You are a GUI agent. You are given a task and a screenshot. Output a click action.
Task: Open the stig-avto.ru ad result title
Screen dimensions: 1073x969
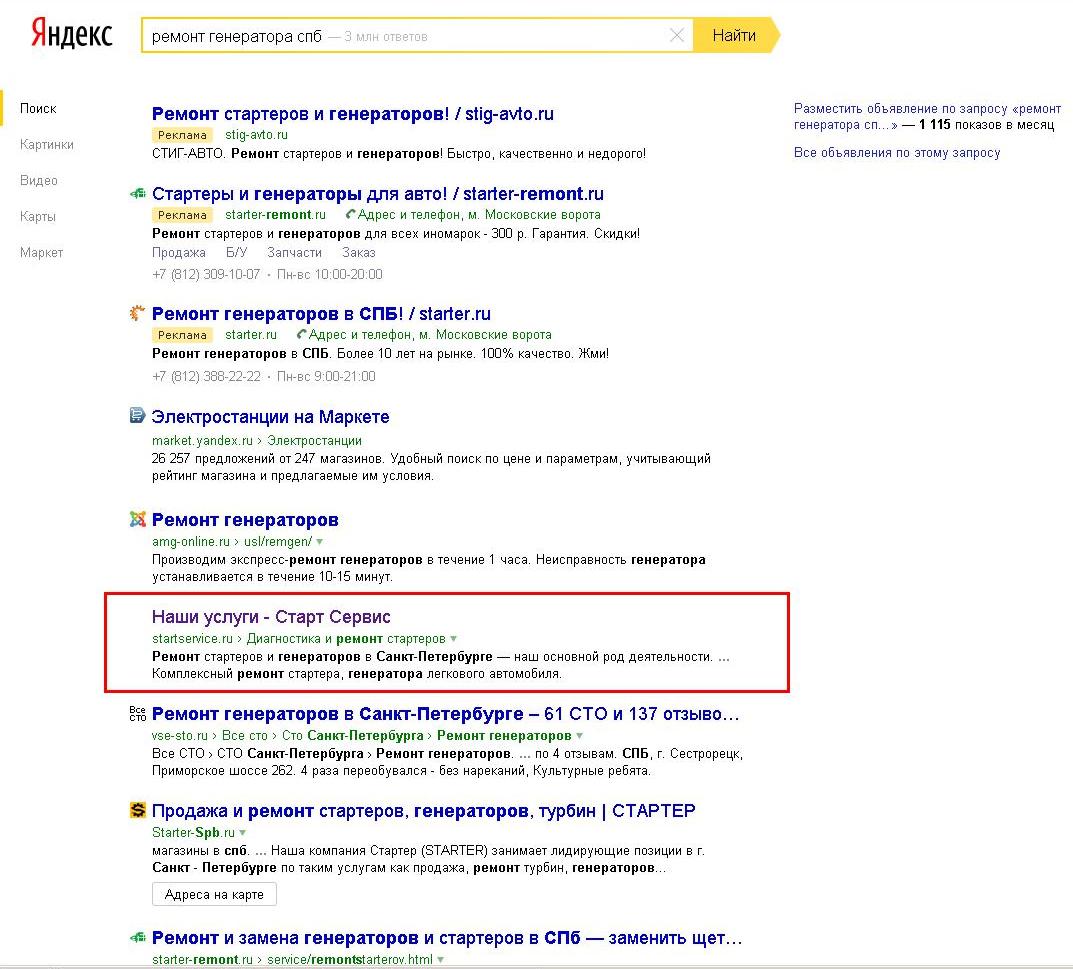point(352,114)
